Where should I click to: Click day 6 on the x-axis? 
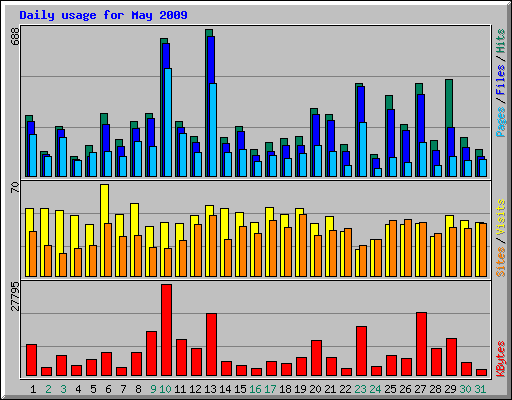[x=108, y=389]
